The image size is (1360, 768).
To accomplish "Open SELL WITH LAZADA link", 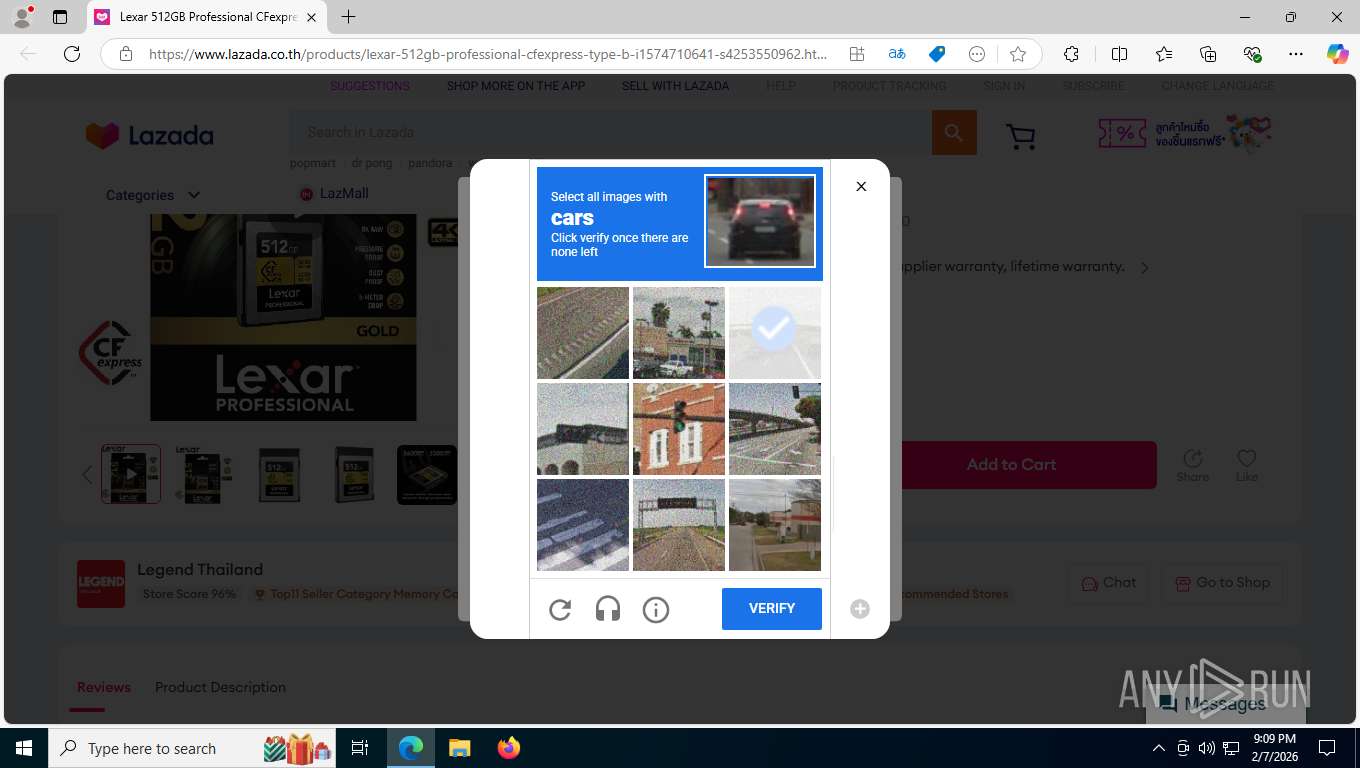I will tap(675, 86).
